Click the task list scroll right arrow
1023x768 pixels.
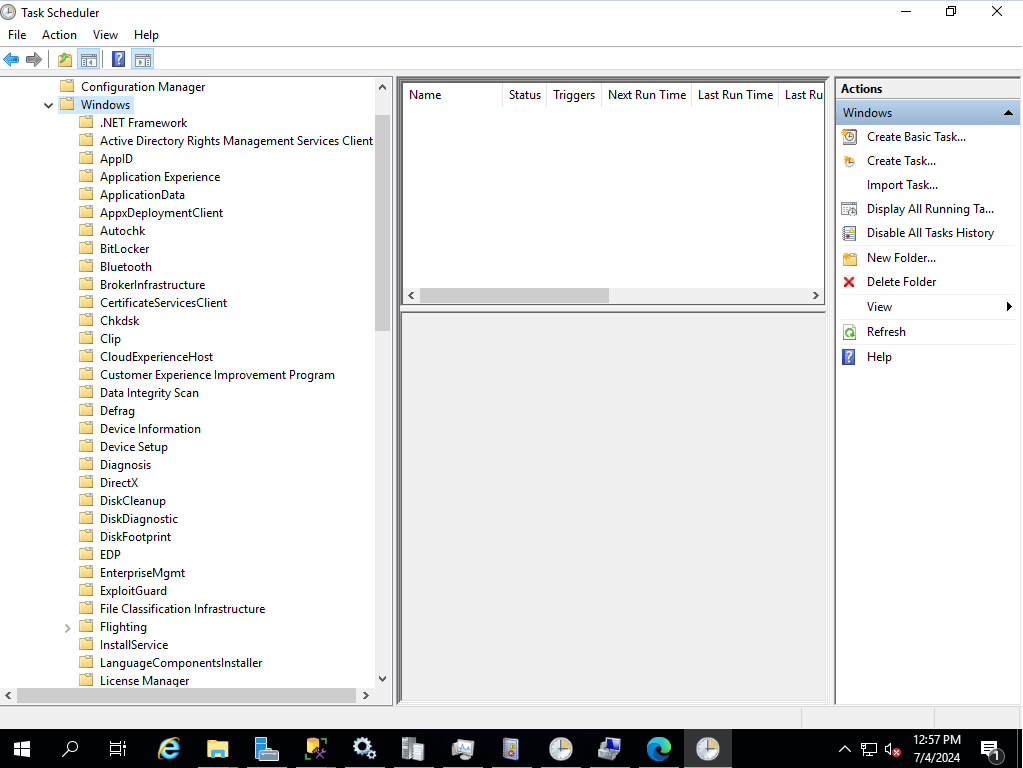point(816,296)
